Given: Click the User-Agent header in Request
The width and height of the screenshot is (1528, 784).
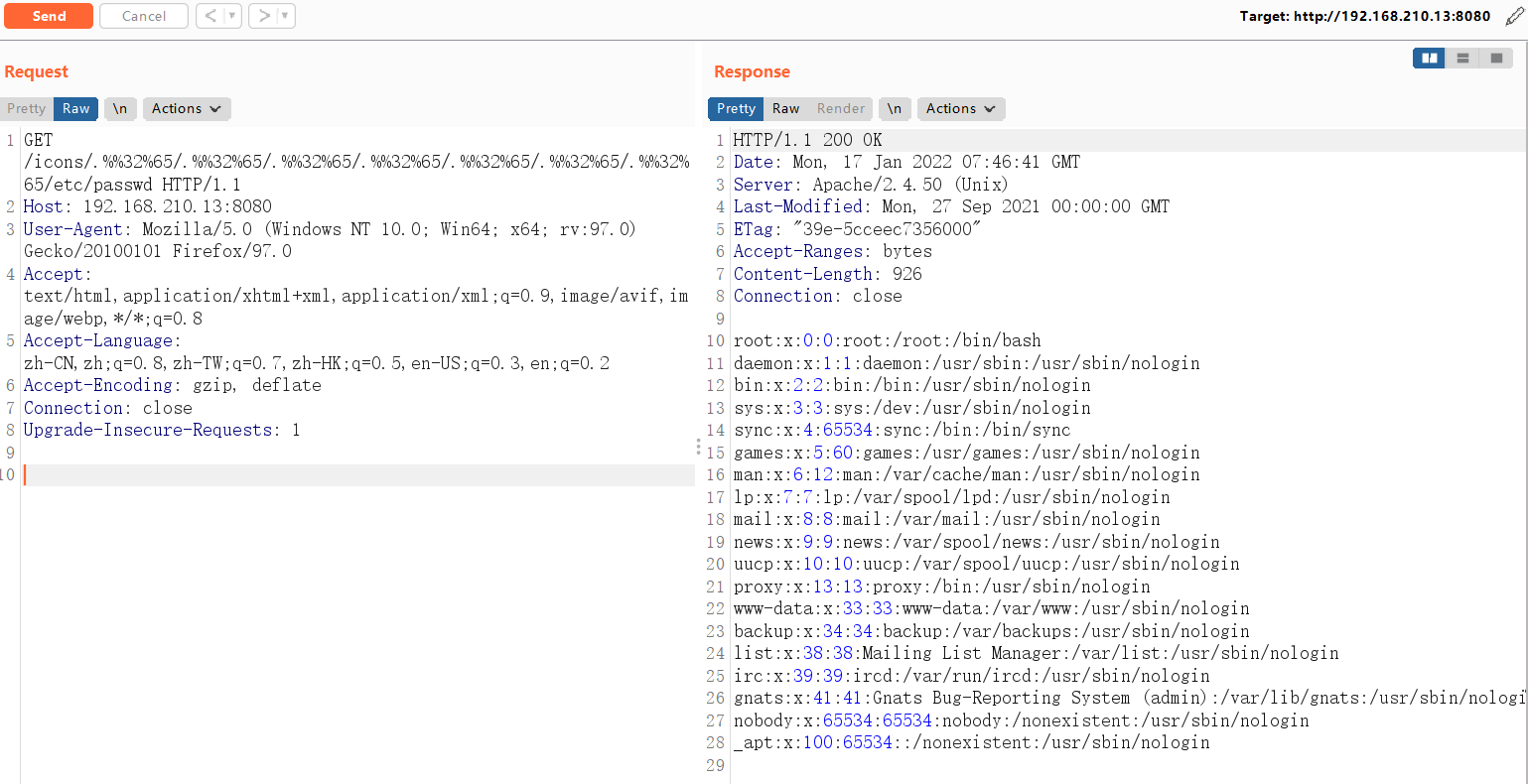Looking at the screenshot, I should tap(330, 240).
